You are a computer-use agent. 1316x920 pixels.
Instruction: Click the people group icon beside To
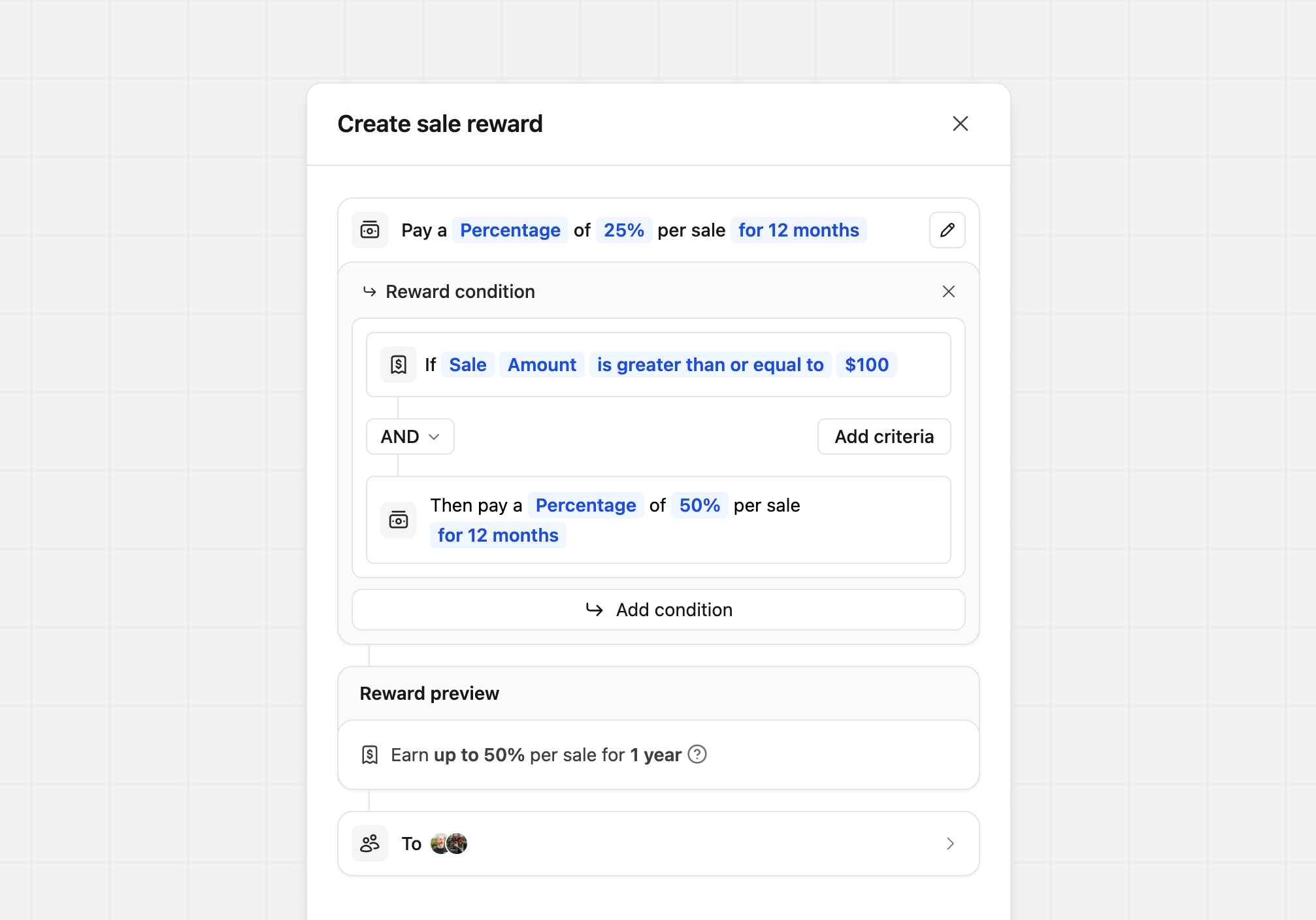coord(370,844)
